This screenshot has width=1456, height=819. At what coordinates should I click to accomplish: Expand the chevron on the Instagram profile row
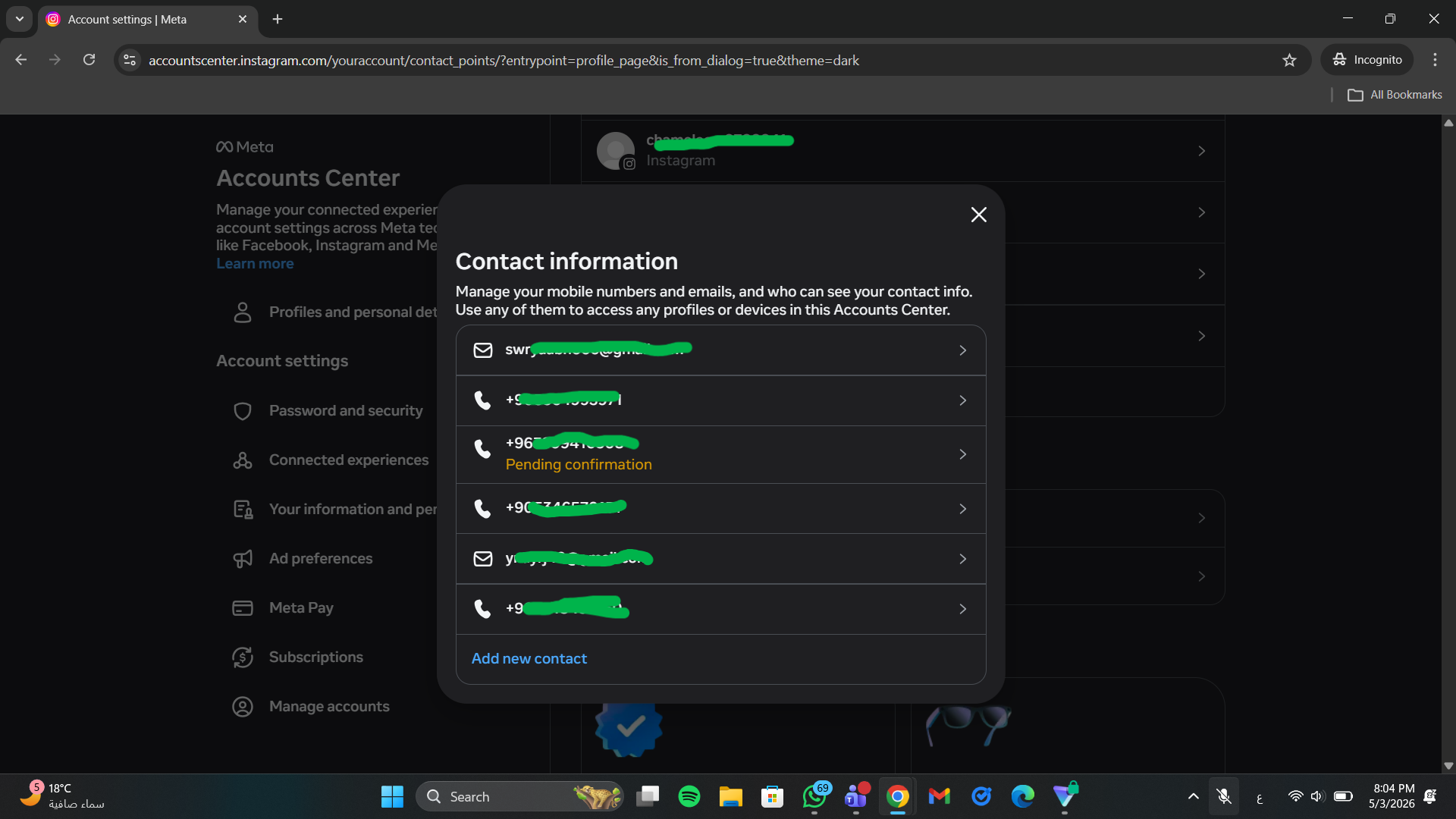[1202, 151]
